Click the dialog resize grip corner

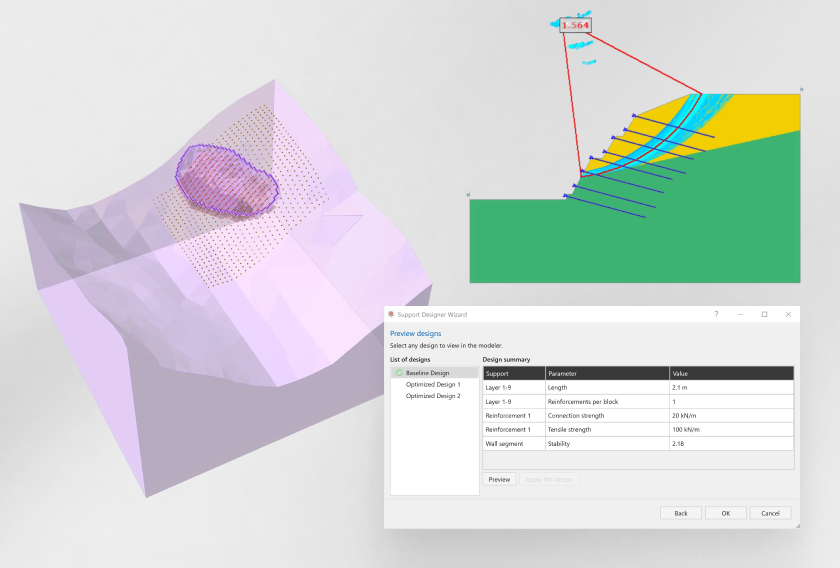(797, 525)
